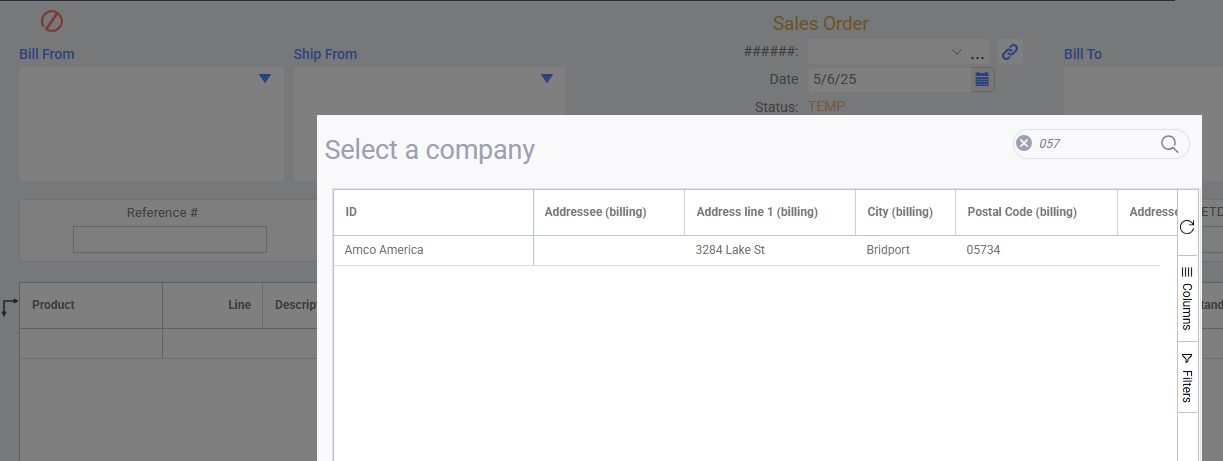1223x461 pixels.
Task: Click the Date field showing 5/6/25
Action: click(x=889, y=79)
